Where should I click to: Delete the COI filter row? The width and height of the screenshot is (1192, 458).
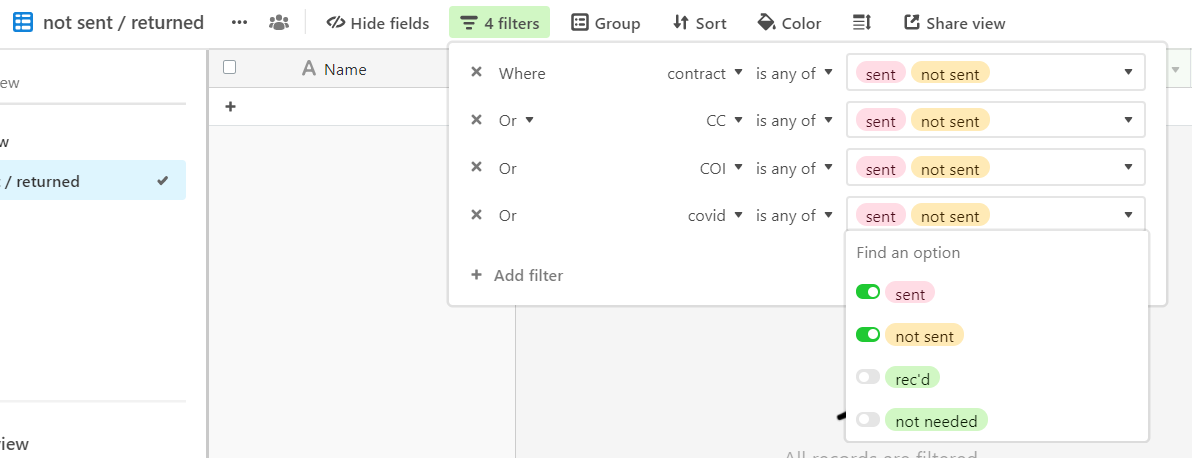click(477, 167)
